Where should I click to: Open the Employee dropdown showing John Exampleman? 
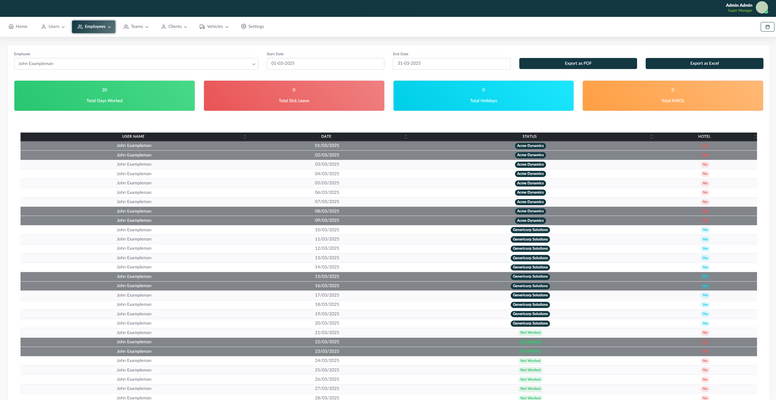coord(136,64)
